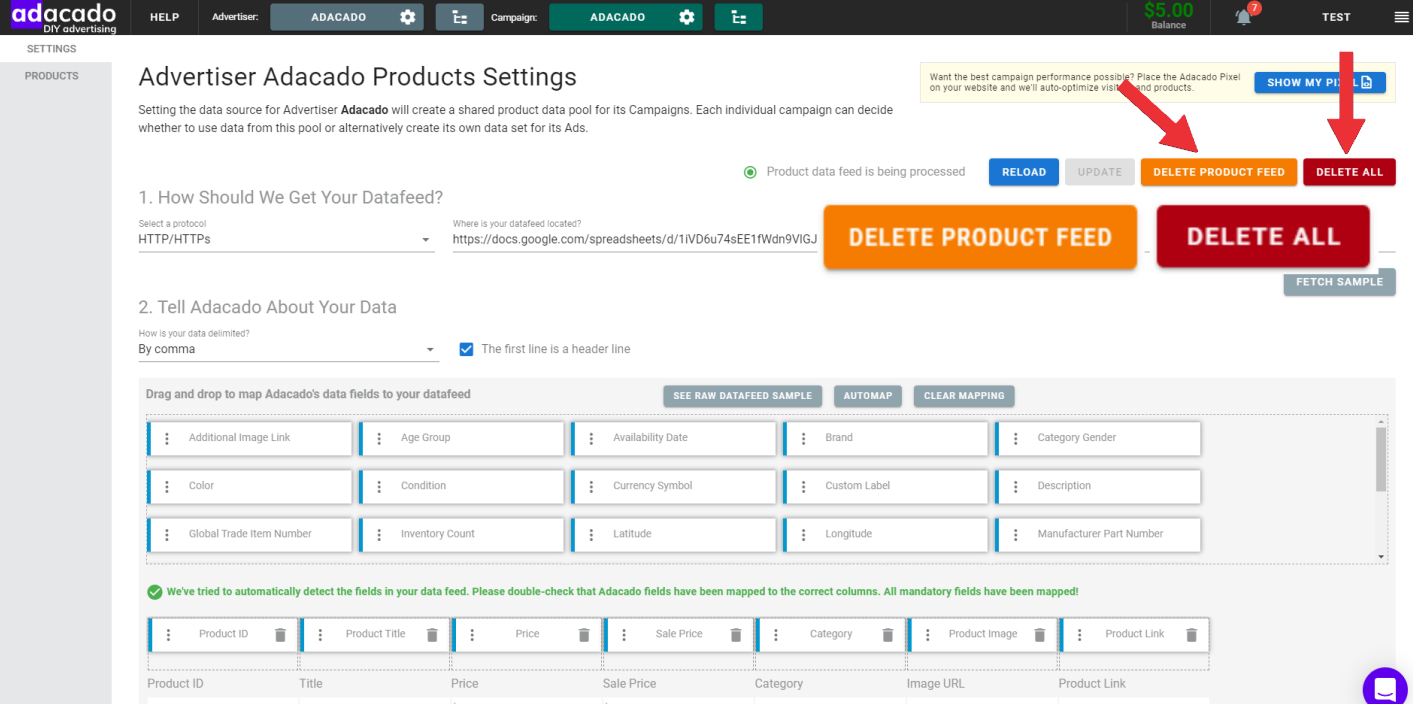Click drag handle dots of Availability Date
The height and width of the screenshot is (704, 1413).
click(x=591, y=438)
